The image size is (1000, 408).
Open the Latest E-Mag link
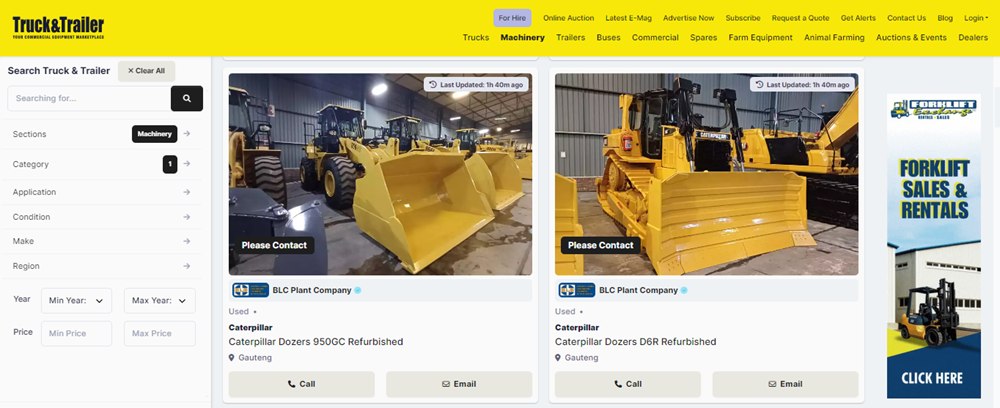(628, 18)
